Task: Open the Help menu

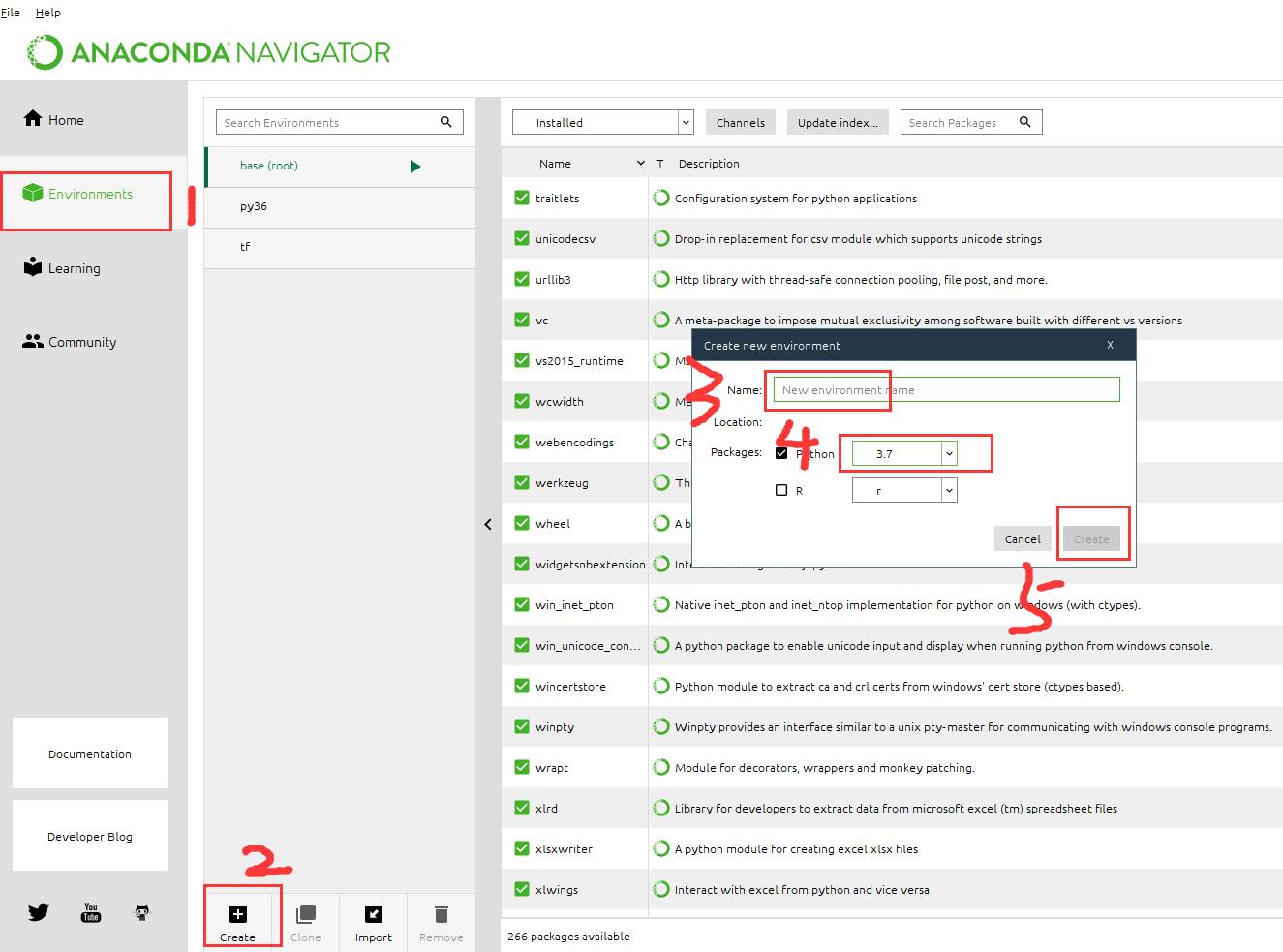Action: point(48,13)
